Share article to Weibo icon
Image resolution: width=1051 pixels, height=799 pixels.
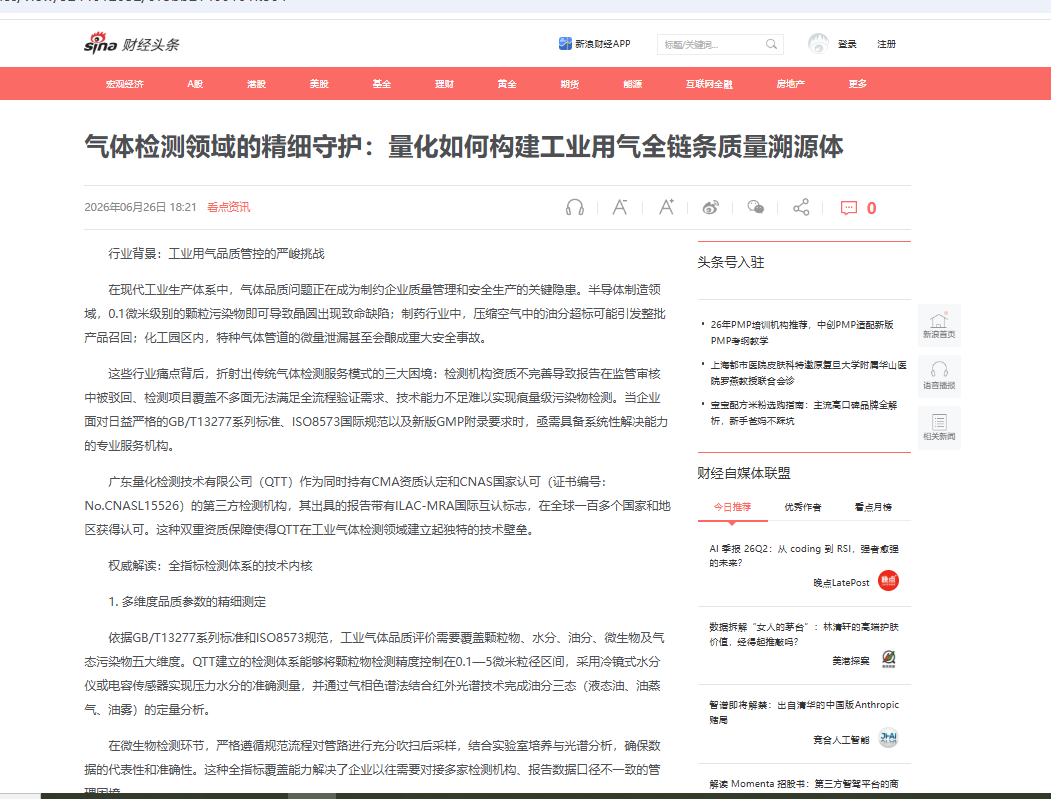710,208
